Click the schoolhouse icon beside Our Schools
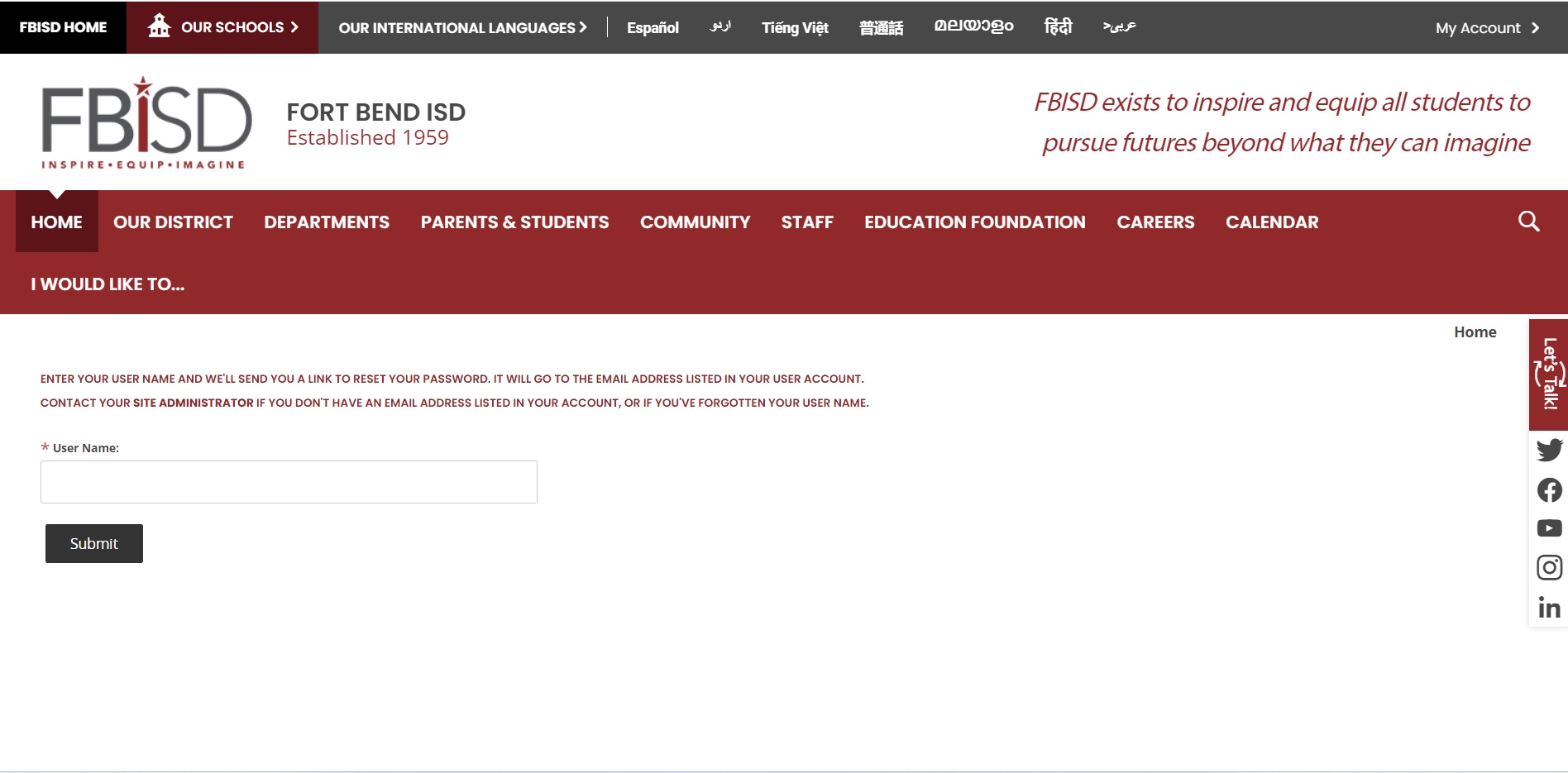This screenshot has width=1568, height=773. [x=159, y=26]
